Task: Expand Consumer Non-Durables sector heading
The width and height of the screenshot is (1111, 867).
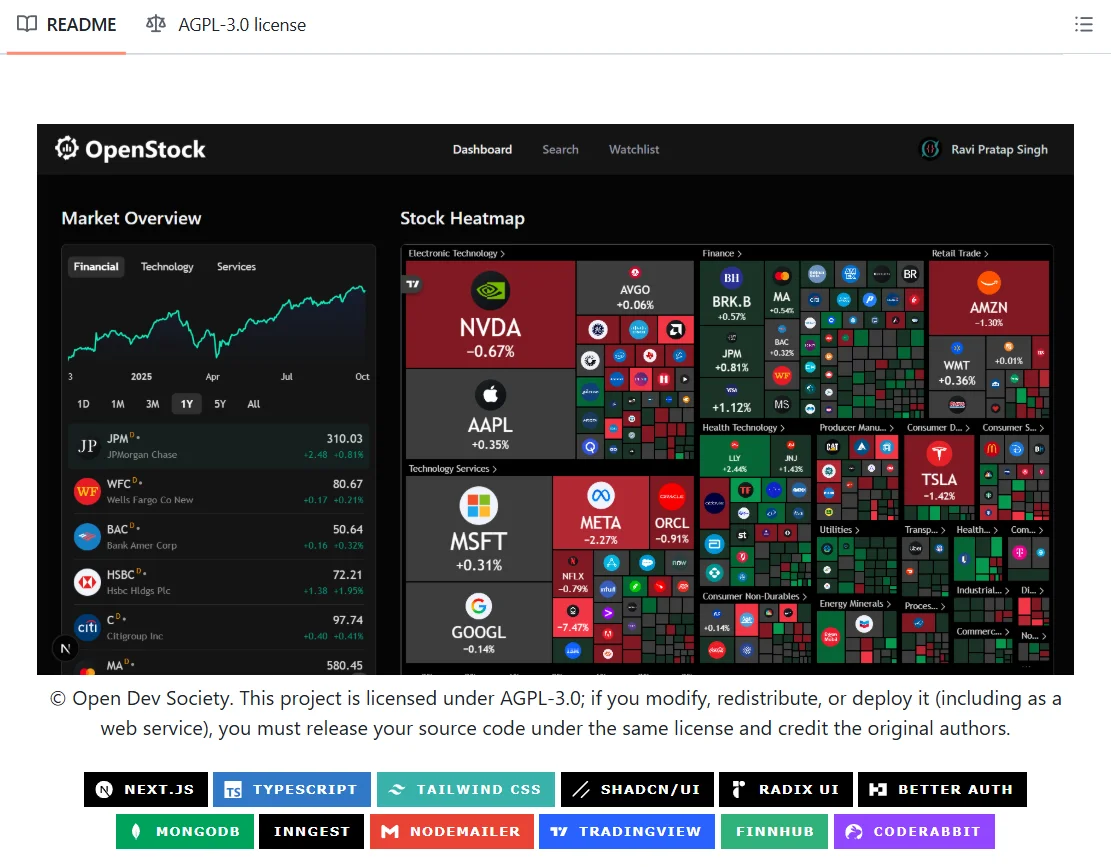Action: 755,596
